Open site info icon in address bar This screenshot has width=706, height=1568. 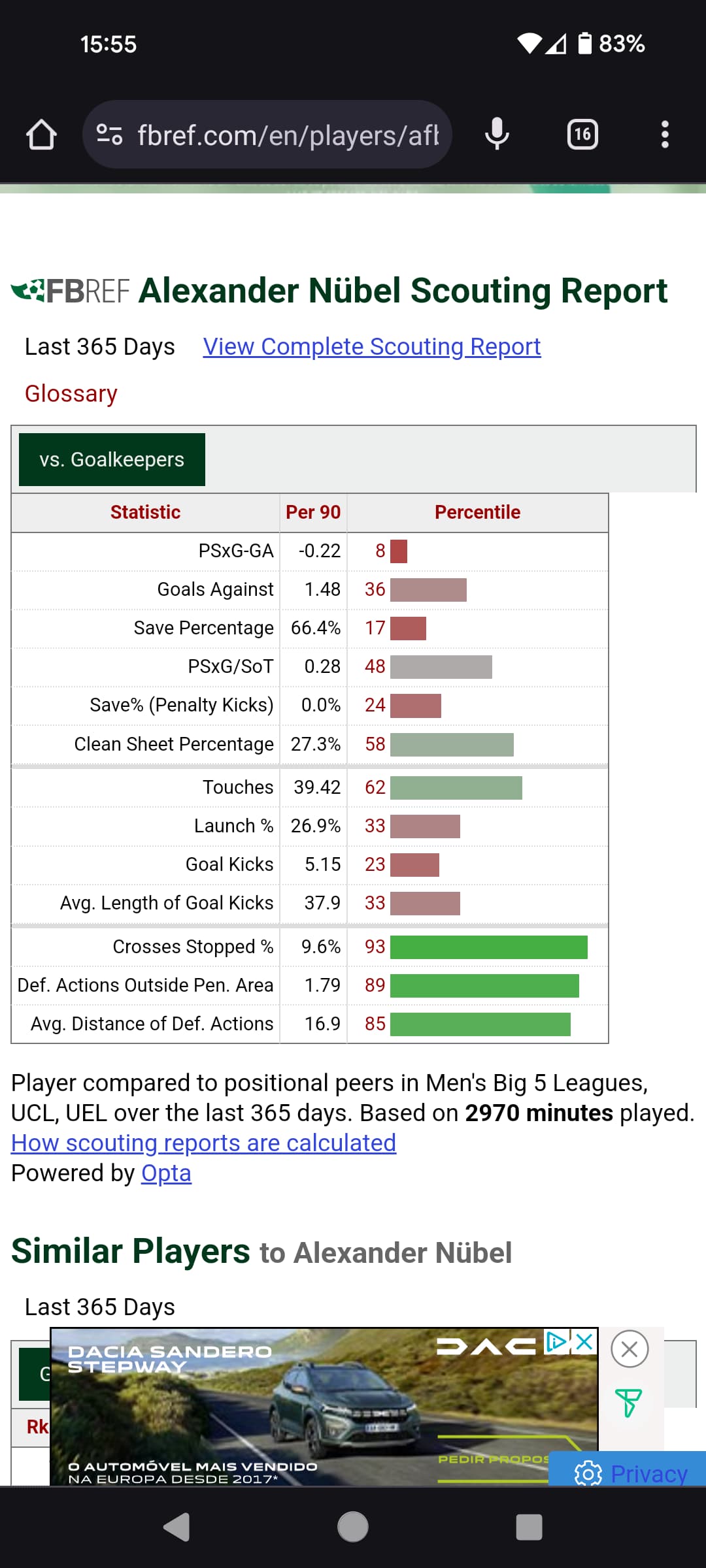[x=109, y=135]
